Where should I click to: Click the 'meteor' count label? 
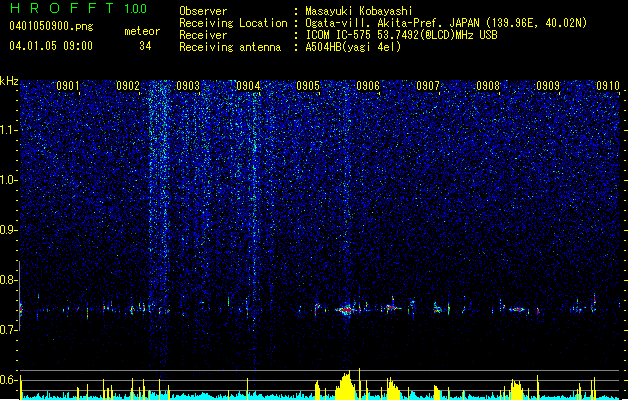pyautogui.click(x=142, y=31)
